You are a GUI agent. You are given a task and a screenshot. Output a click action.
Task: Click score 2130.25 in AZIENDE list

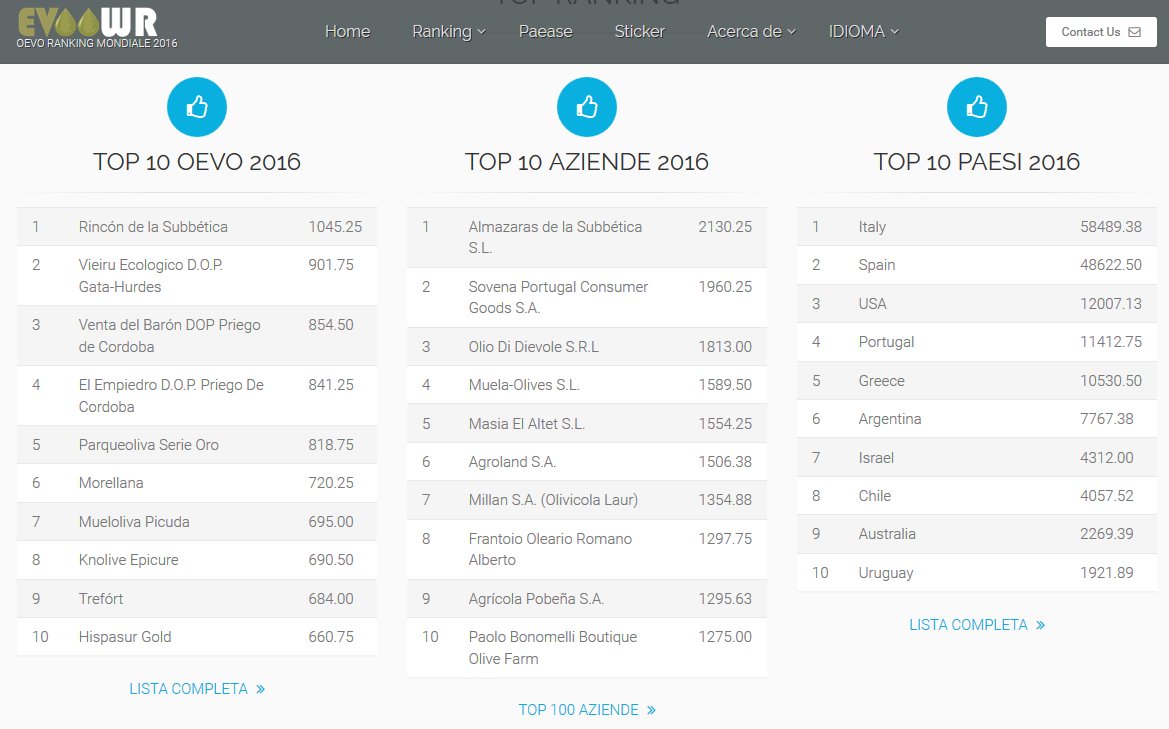tap(725, 227)
